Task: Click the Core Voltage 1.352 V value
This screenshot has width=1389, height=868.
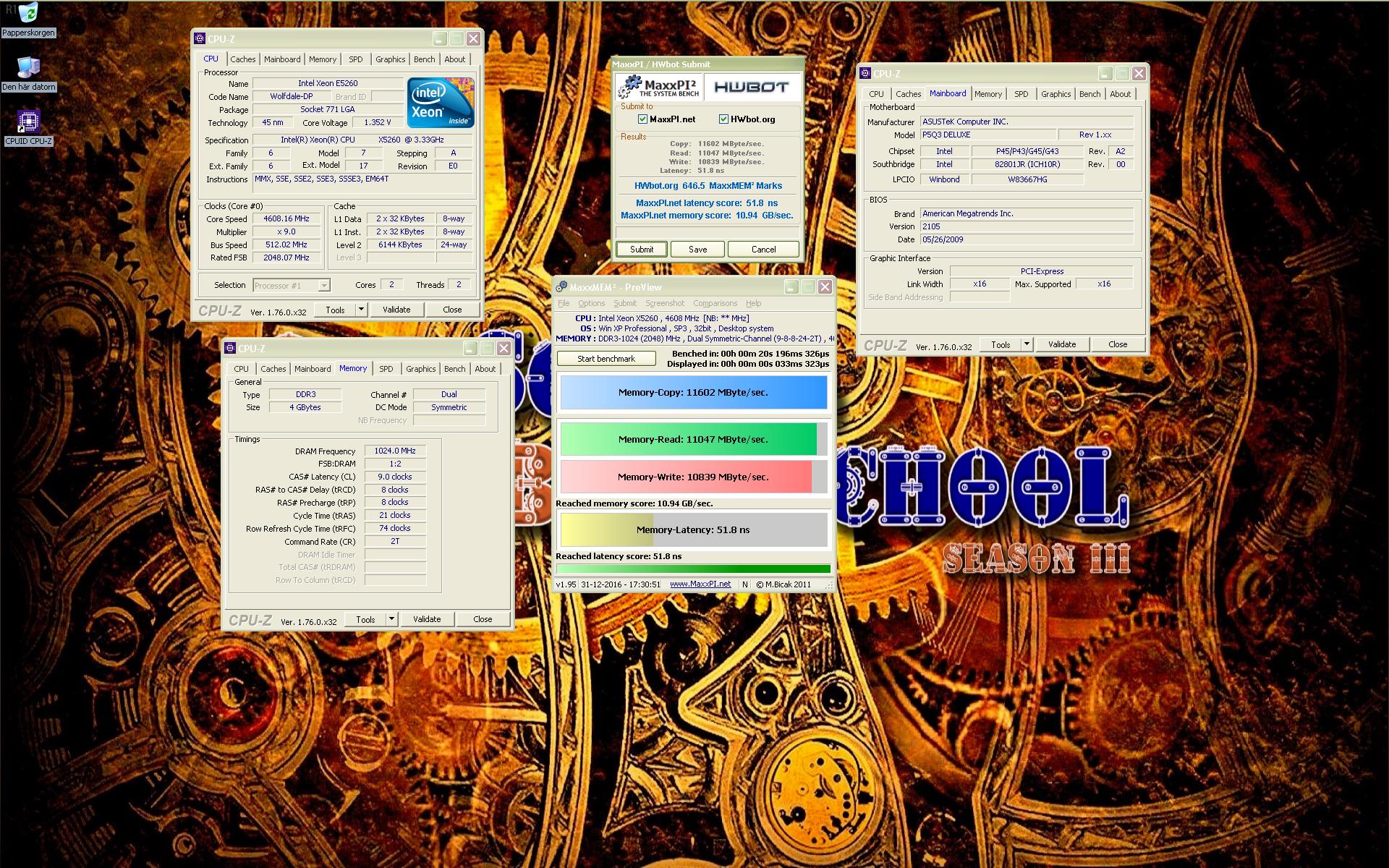Action: click(378, 122)
